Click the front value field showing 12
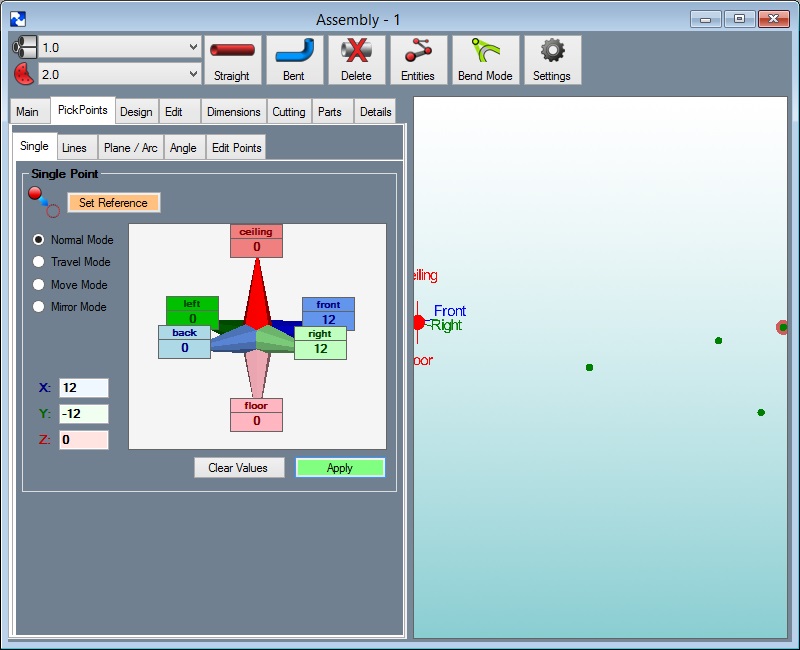Image resolution: width=800 pixels, height=650 pixels. click(x=329, y=319)
